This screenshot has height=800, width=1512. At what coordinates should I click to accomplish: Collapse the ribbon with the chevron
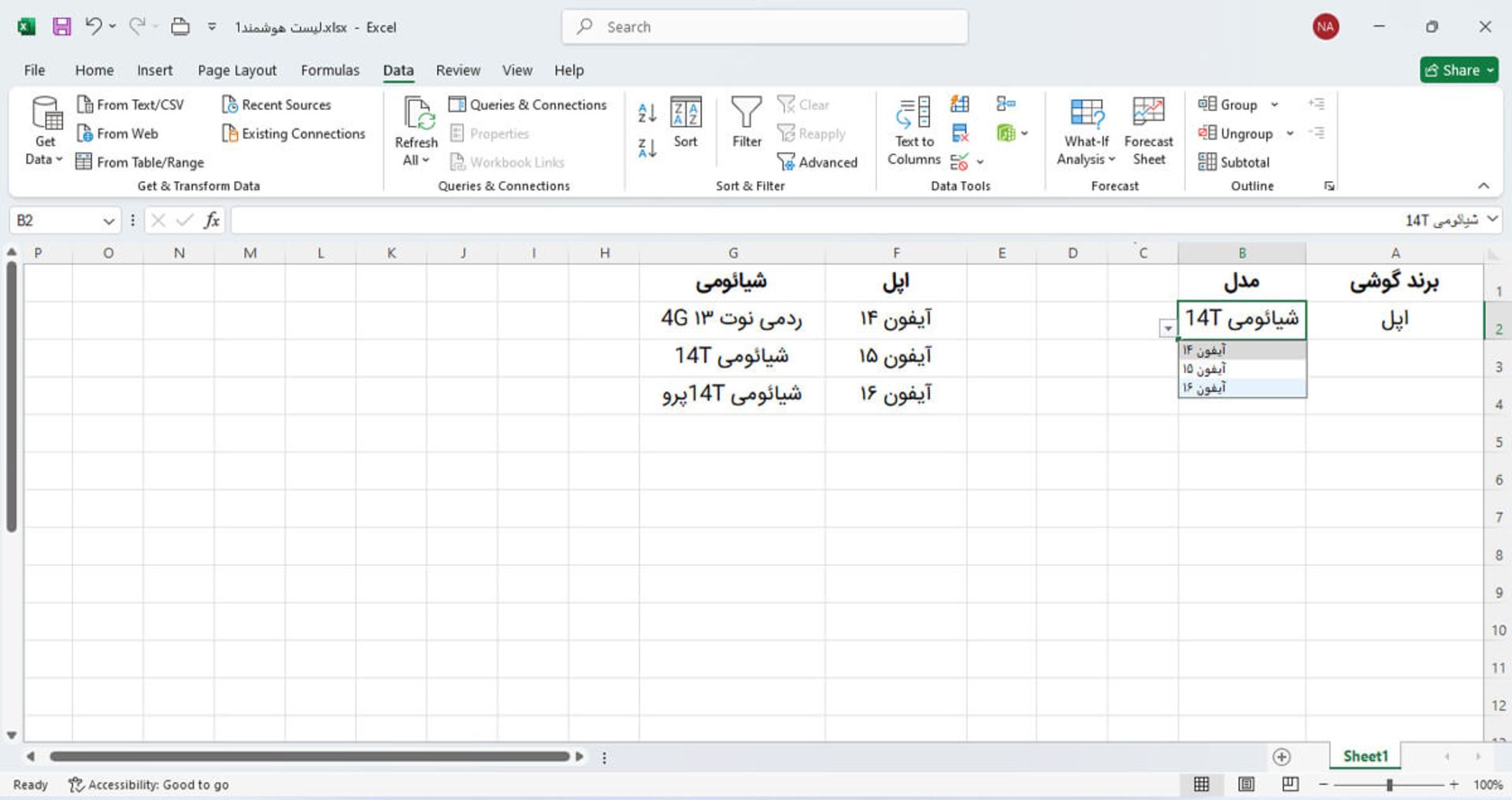[x=1484, y=186]
